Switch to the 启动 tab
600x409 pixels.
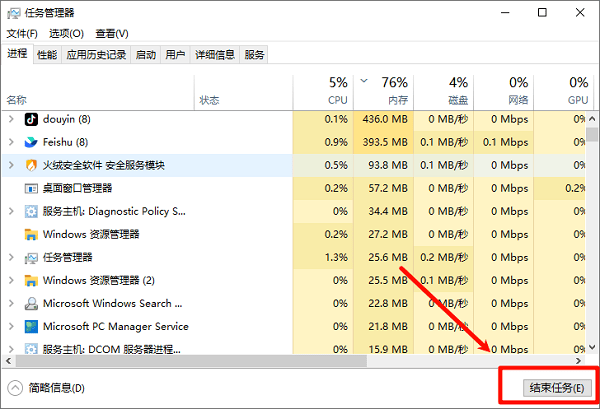click(146, 55)
